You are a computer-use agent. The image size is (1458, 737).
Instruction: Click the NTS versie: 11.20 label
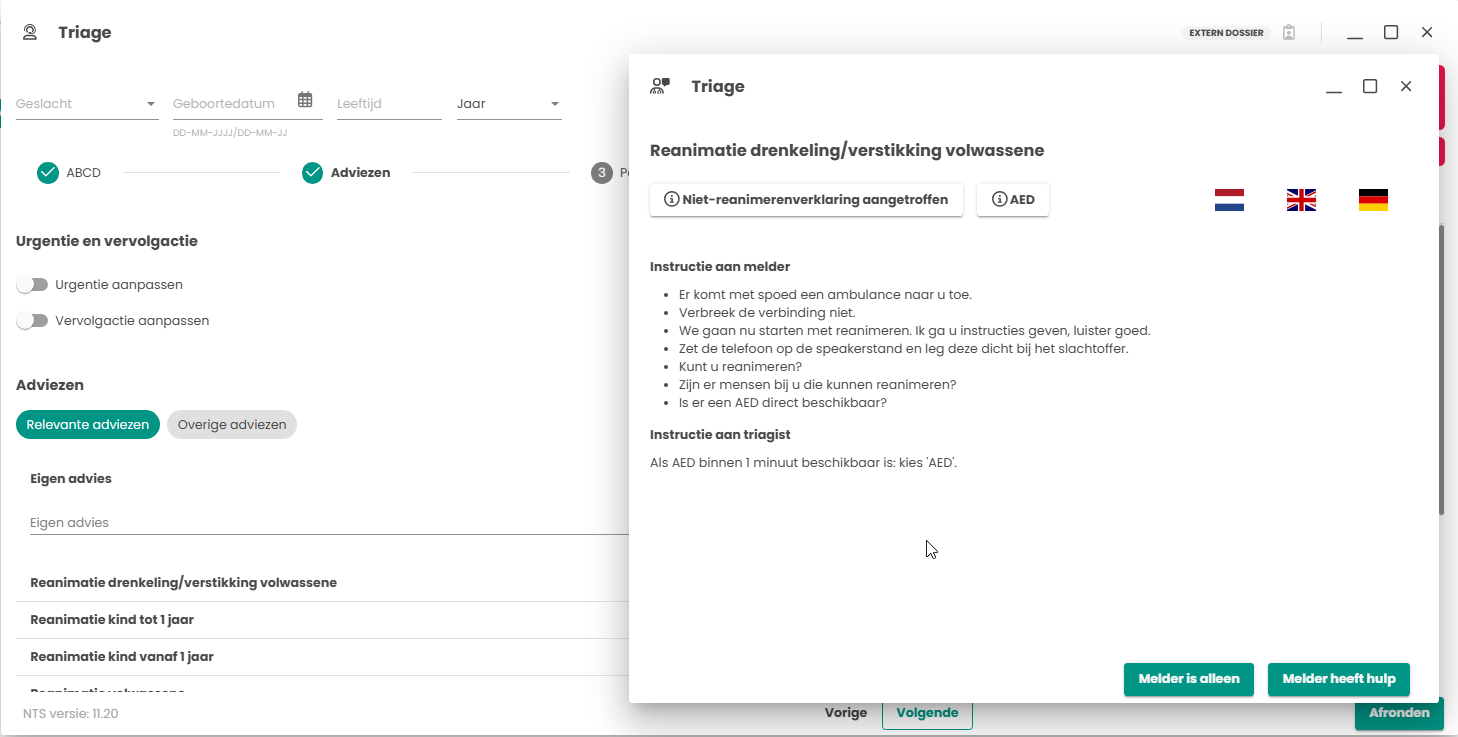(71, 714)
